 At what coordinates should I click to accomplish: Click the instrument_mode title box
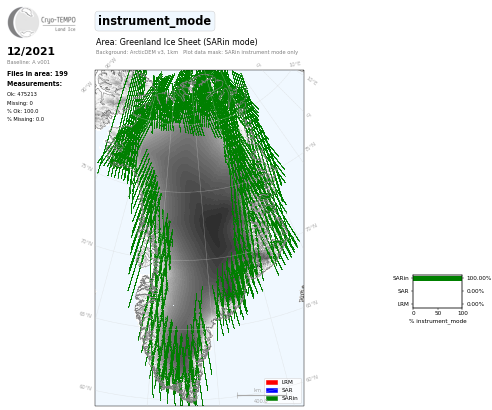tap(155, 21)
